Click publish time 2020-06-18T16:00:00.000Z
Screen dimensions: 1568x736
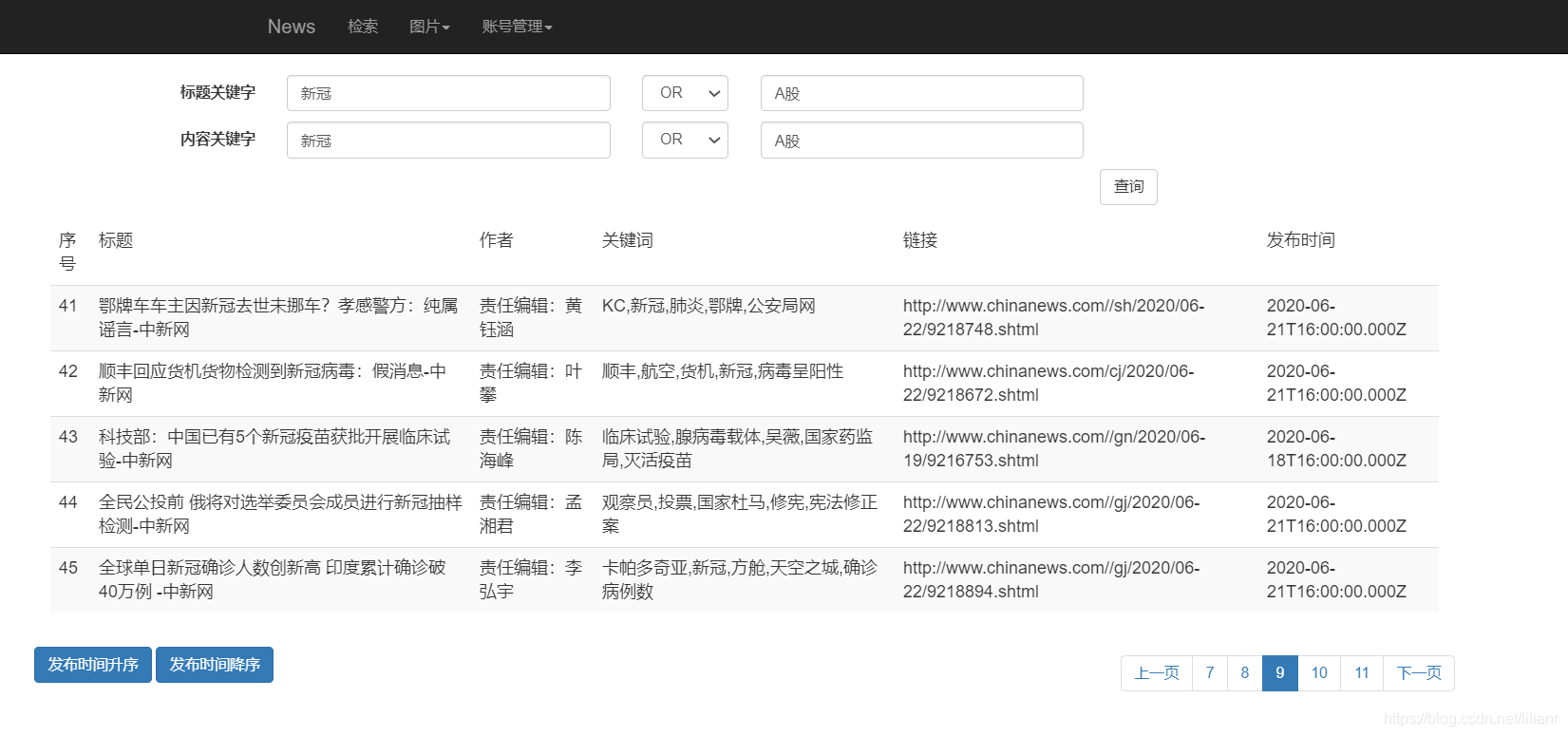(1336, 449)
